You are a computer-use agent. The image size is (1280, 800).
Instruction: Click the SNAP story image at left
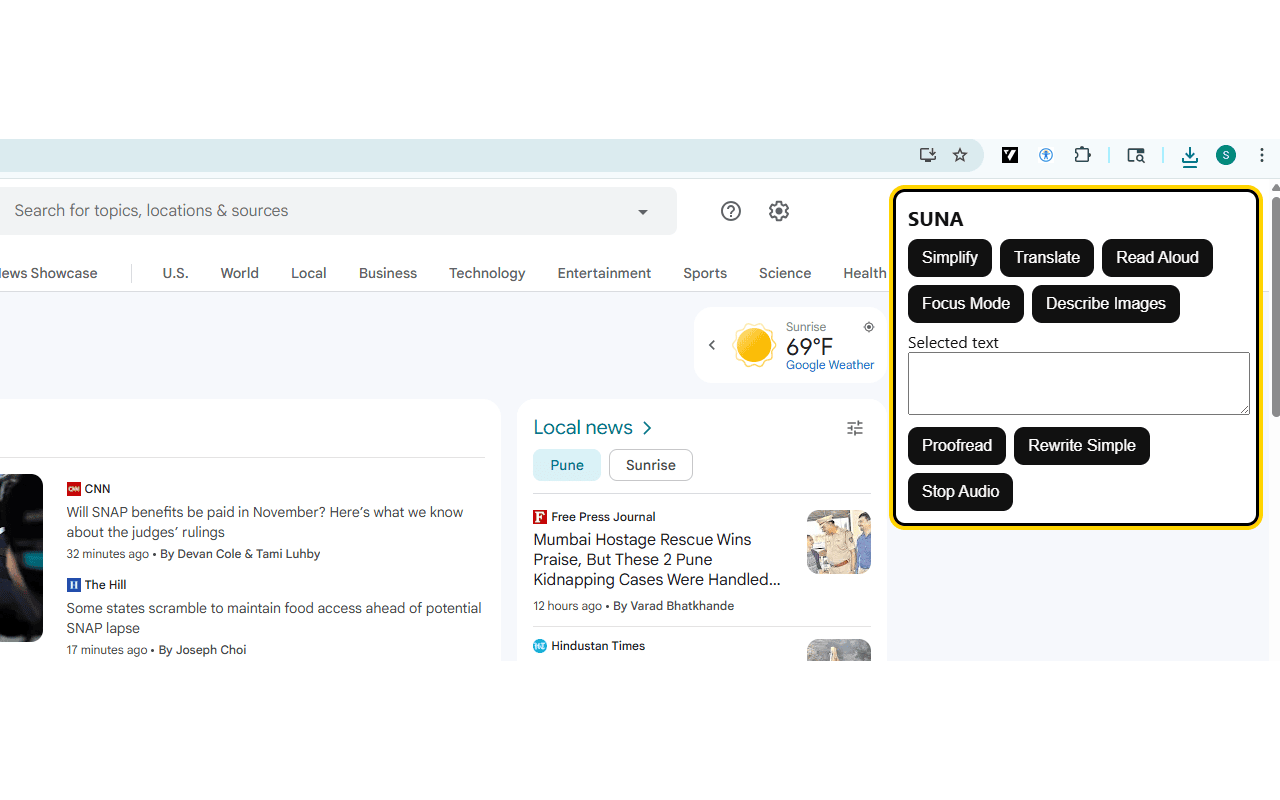click(x=21, y=558)
